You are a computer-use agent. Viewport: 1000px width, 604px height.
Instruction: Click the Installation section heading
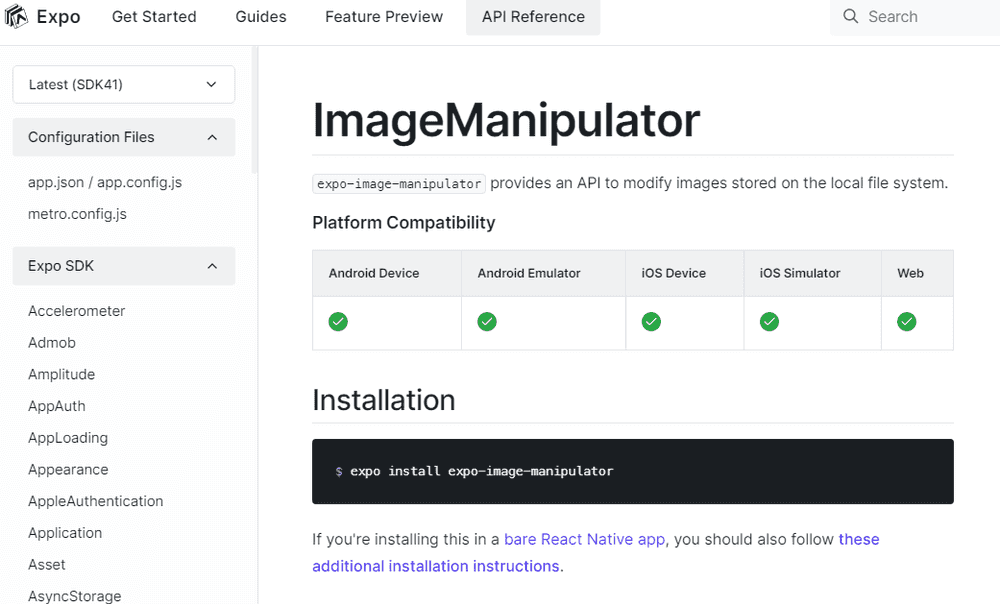tap(383, 401)
